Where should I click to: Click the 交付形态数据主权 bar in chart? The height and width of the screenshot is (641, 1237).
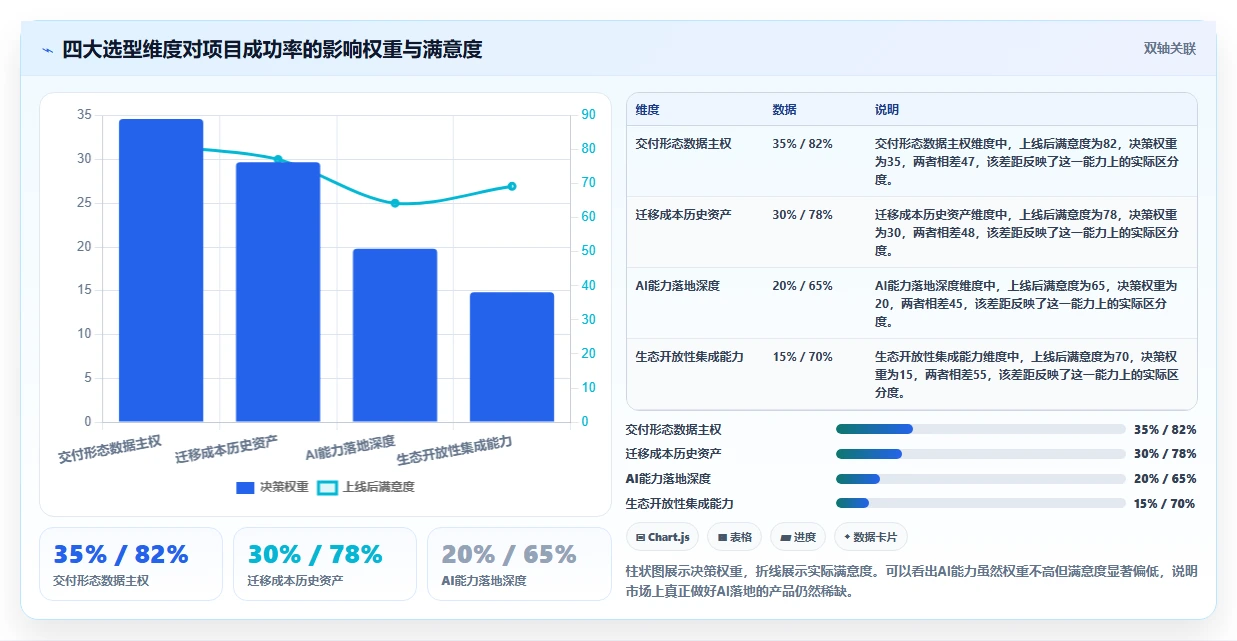tap(161, 270)
